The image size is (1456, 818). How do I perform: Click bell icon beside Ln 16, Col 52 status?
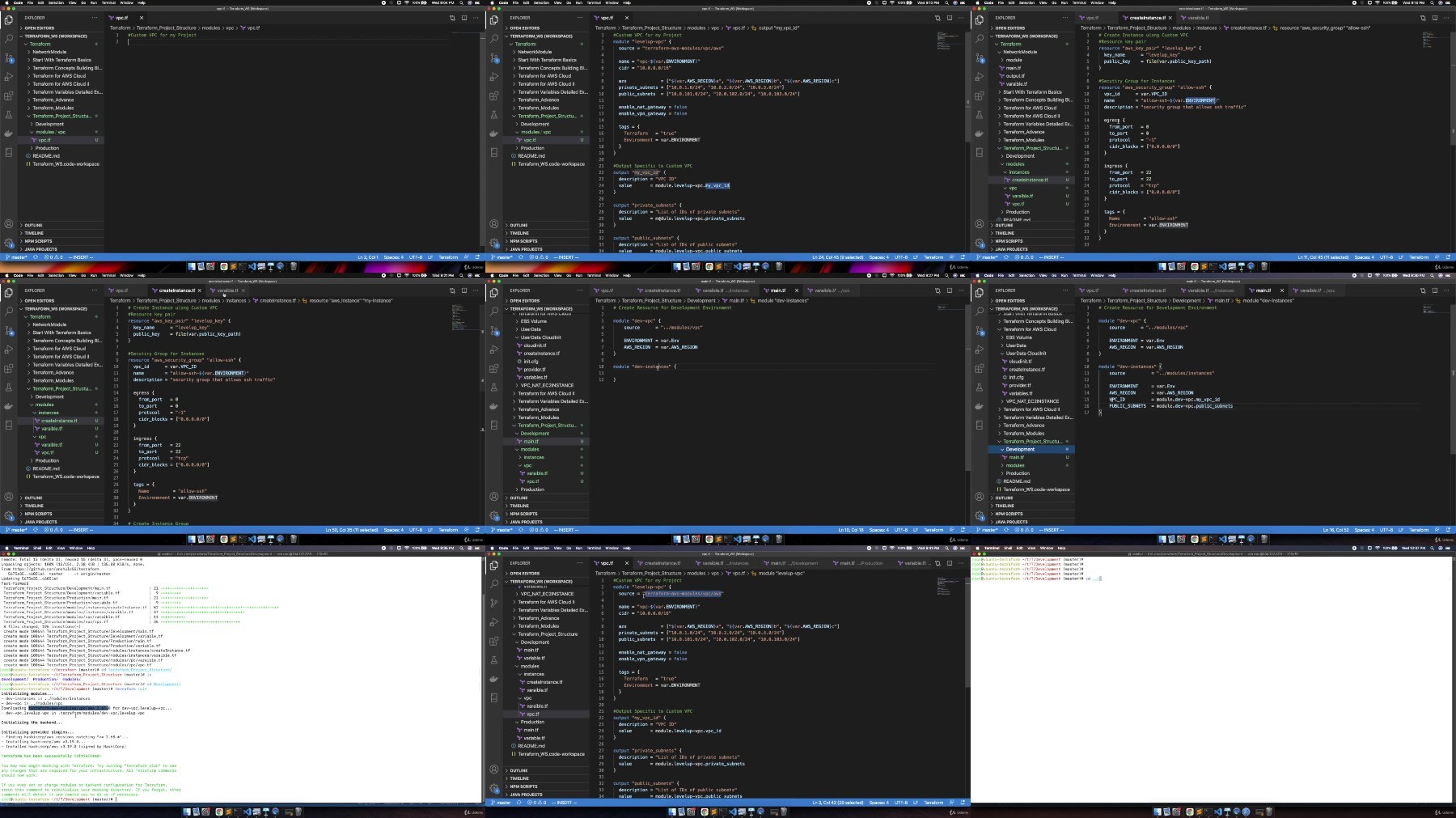[1448, 530]
